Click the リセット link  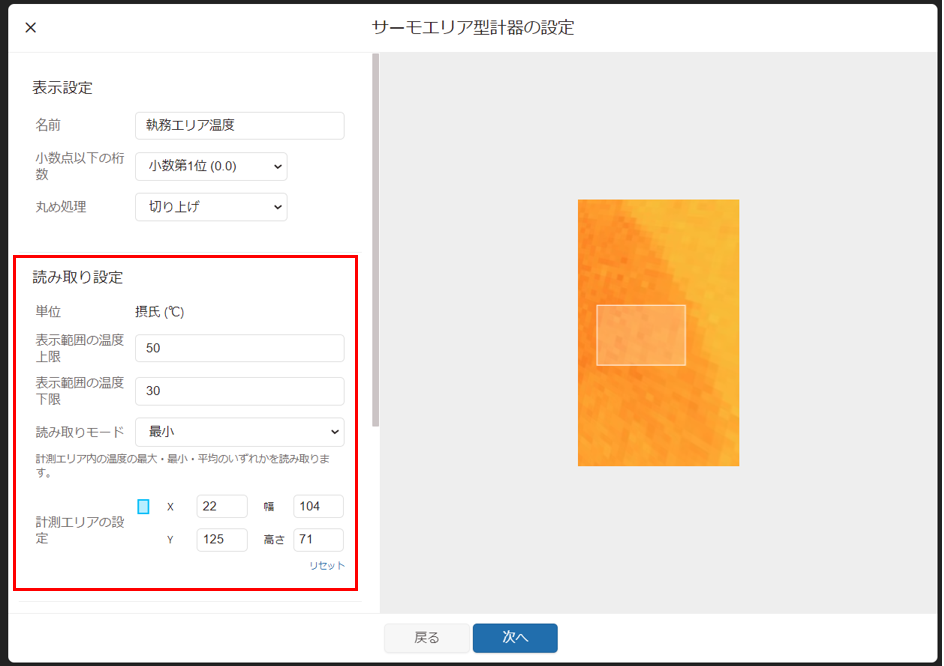(x=327, y=565)
